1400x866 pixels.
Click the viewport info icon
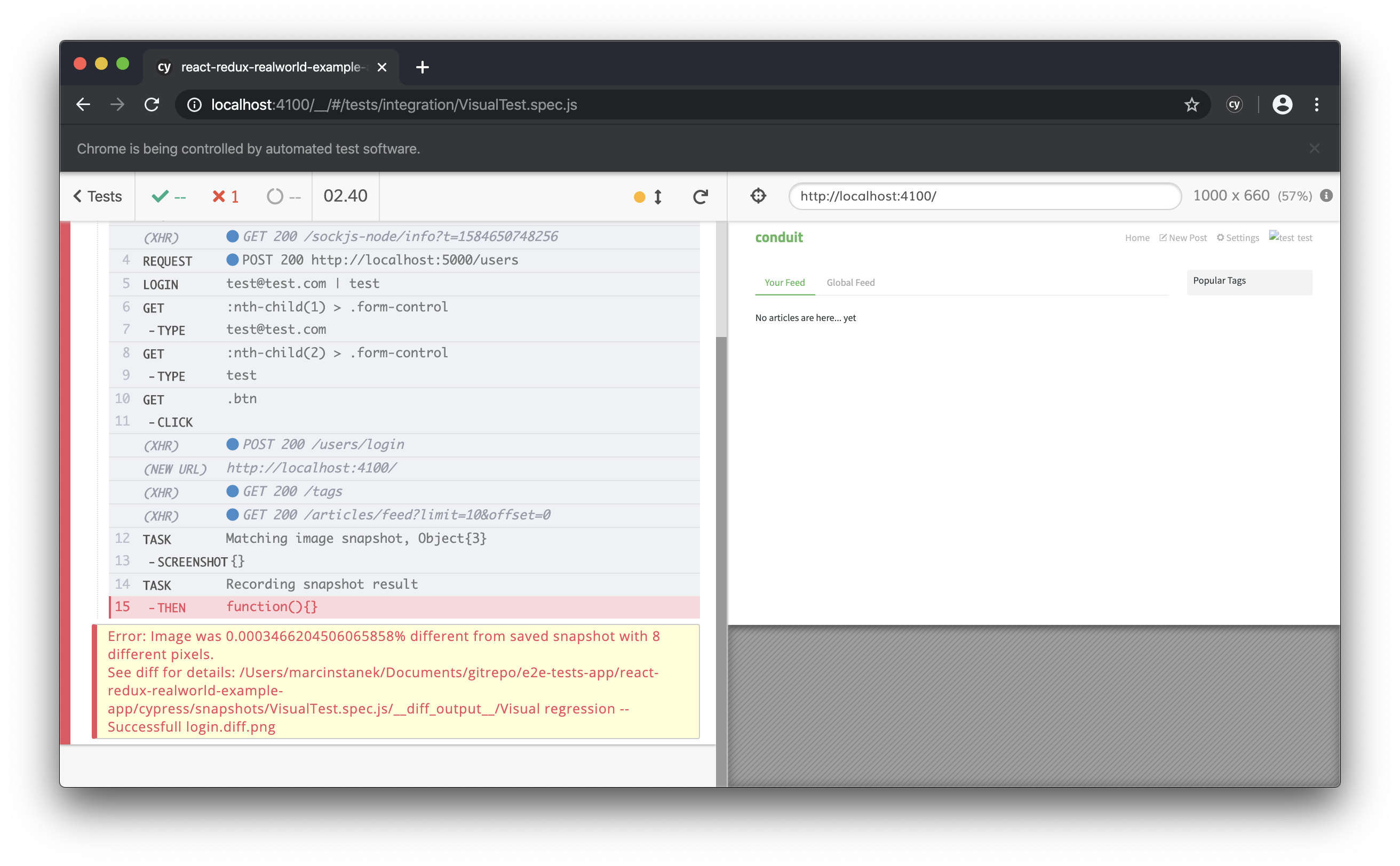click(1325, 196)
